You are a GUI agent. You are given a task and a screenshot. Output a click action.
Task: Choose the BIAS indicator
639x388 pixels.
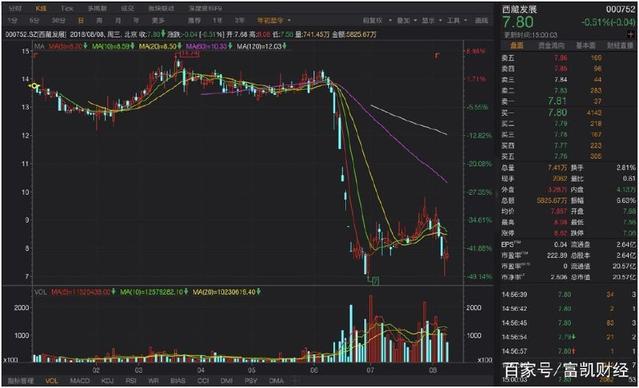tap(178, 381)
